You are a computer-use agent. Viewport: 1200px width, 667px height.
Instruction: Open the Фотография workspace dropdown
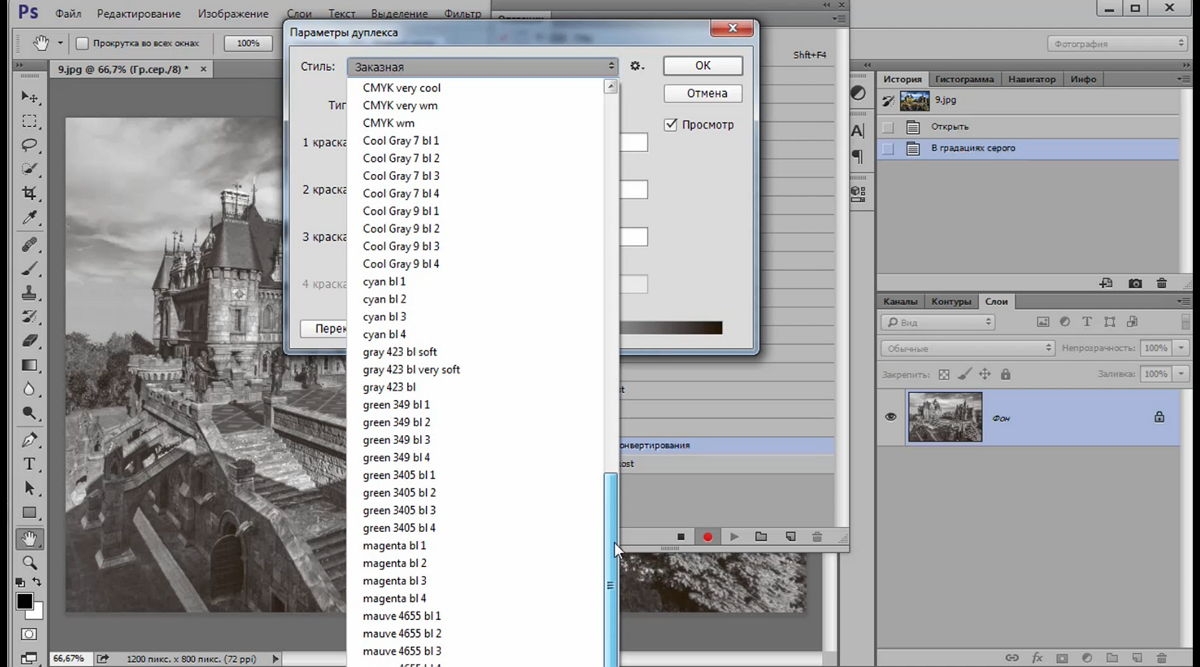click(x=1118, y=44)
